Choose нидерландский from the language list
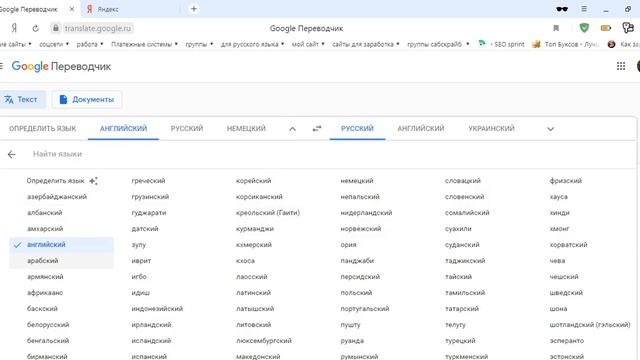 [x=366, y=213]
